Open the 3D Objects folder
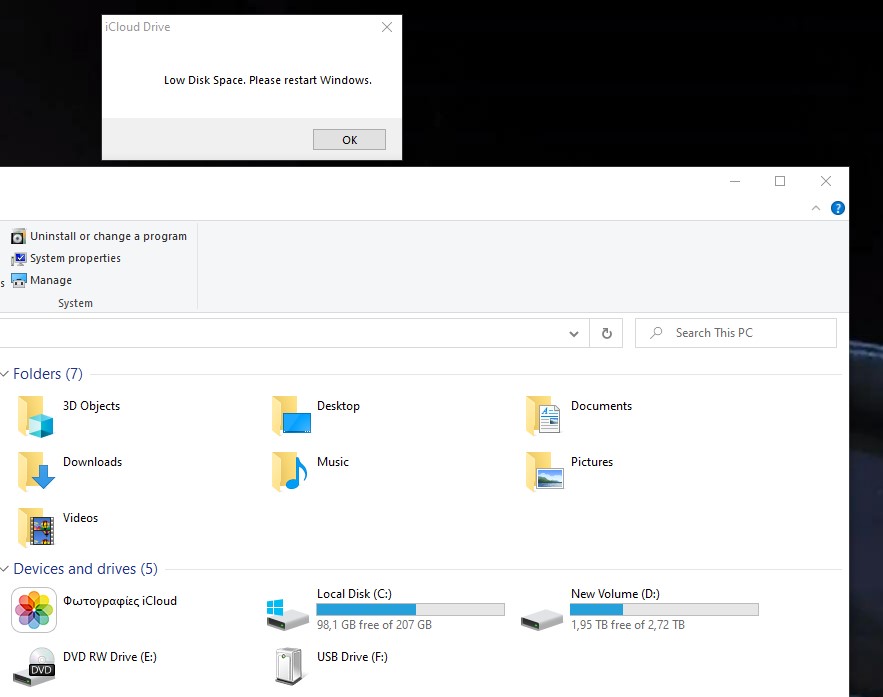 (x=93, y=406)
